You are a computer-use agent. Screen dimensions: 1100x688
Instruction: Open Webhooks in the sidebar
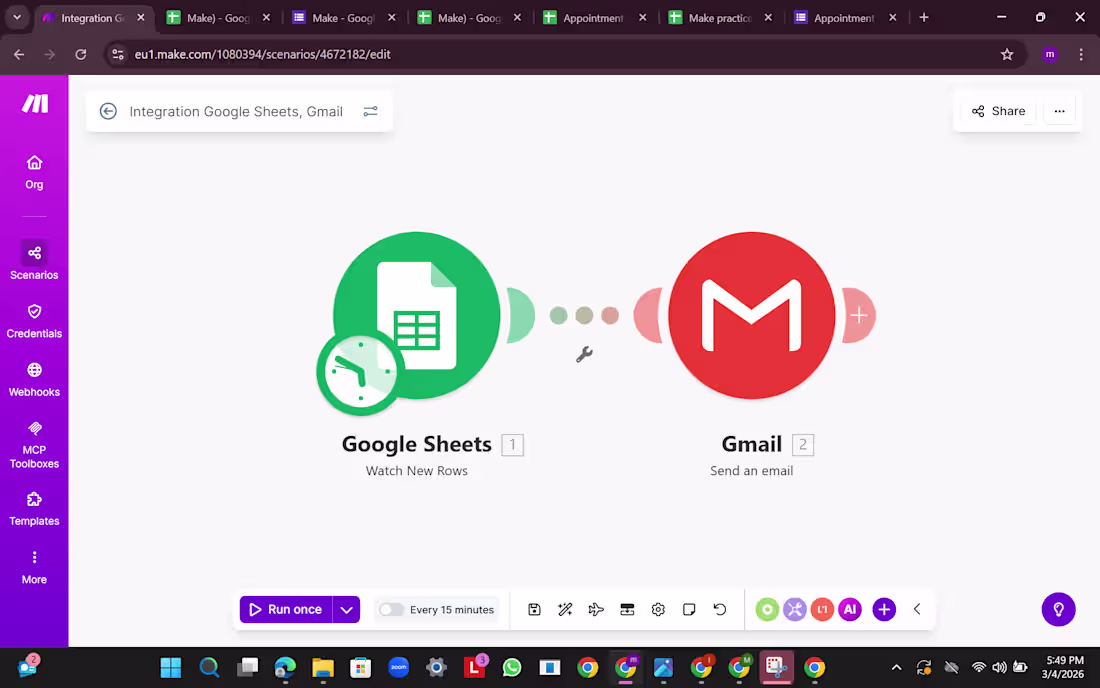pos(34,379)
